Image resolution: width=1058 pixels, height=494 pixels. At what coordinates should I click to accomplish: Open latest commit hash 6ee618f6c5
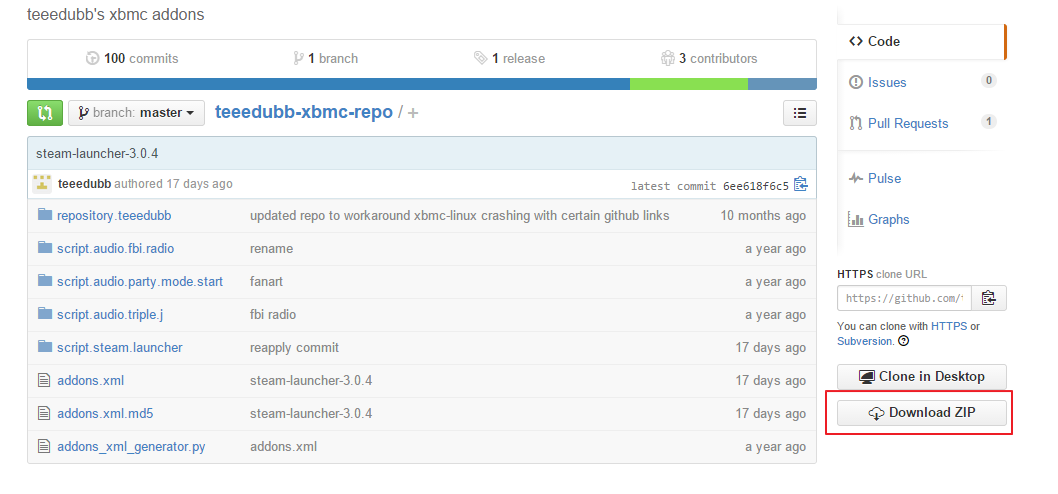(x=756, y=186)
